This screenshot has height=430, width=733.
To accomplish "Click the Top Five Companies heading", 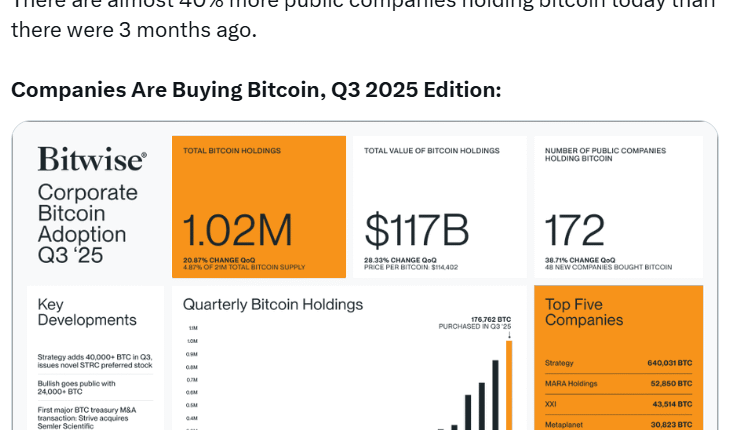I will pyautogui.click(x=584, y=312).
